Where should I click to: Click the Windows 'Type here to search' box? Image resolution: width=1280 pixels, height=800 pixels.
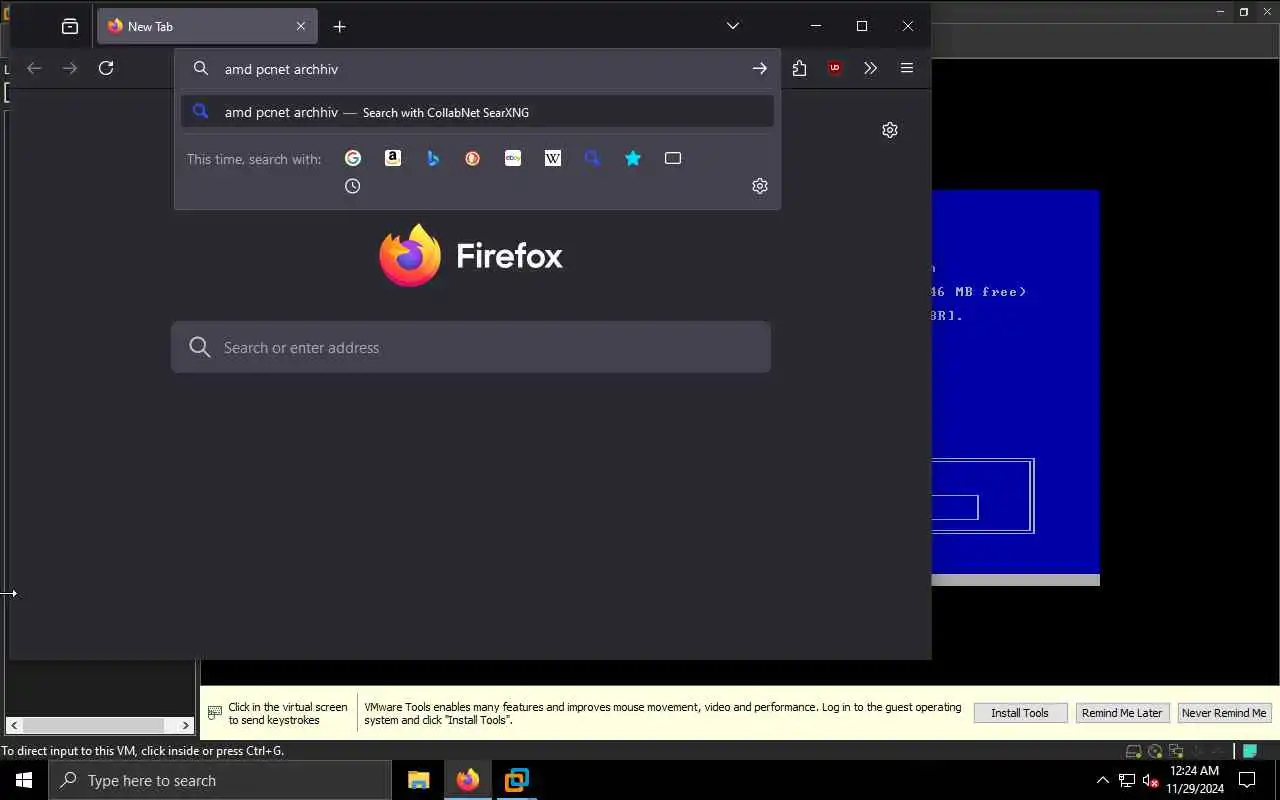(x=220, y=780)
